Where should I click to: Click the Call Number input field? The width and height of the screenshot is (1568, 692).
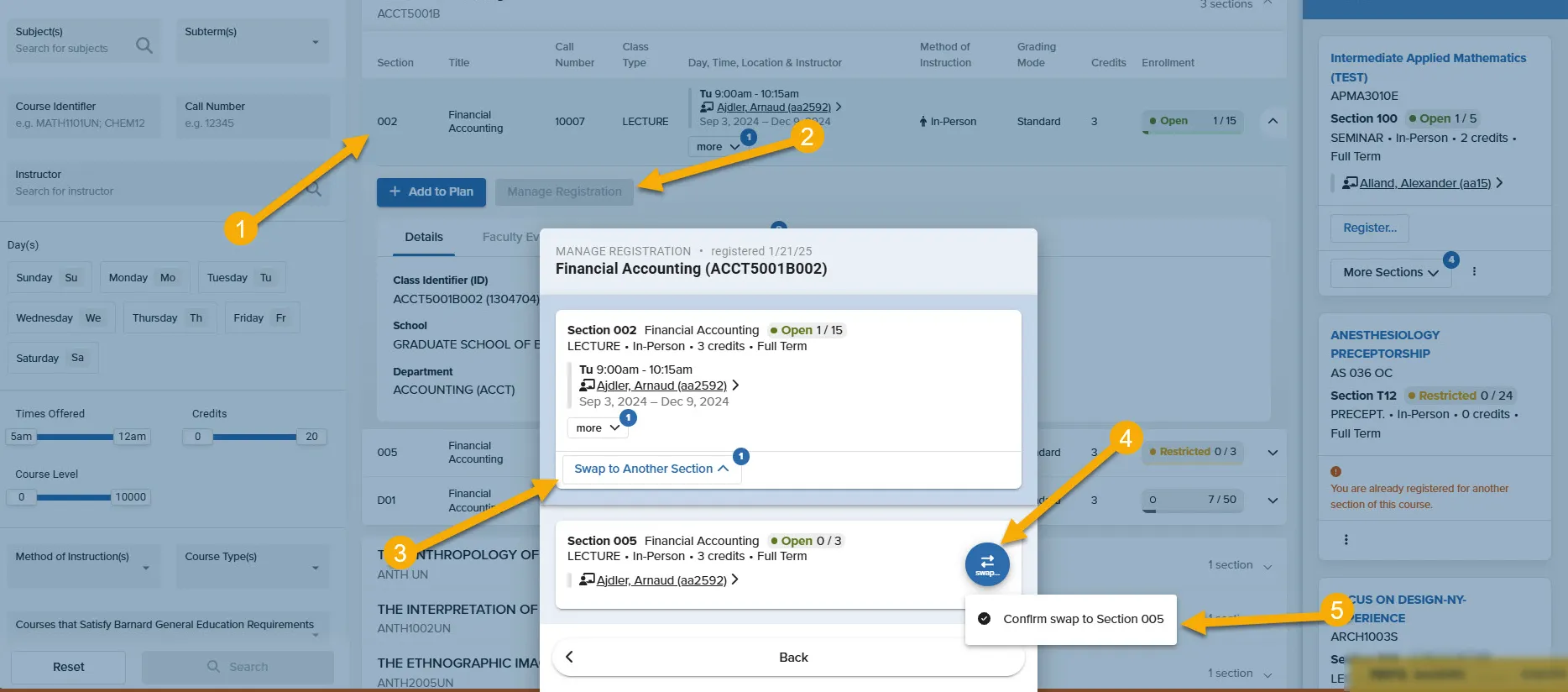(253, 115)
